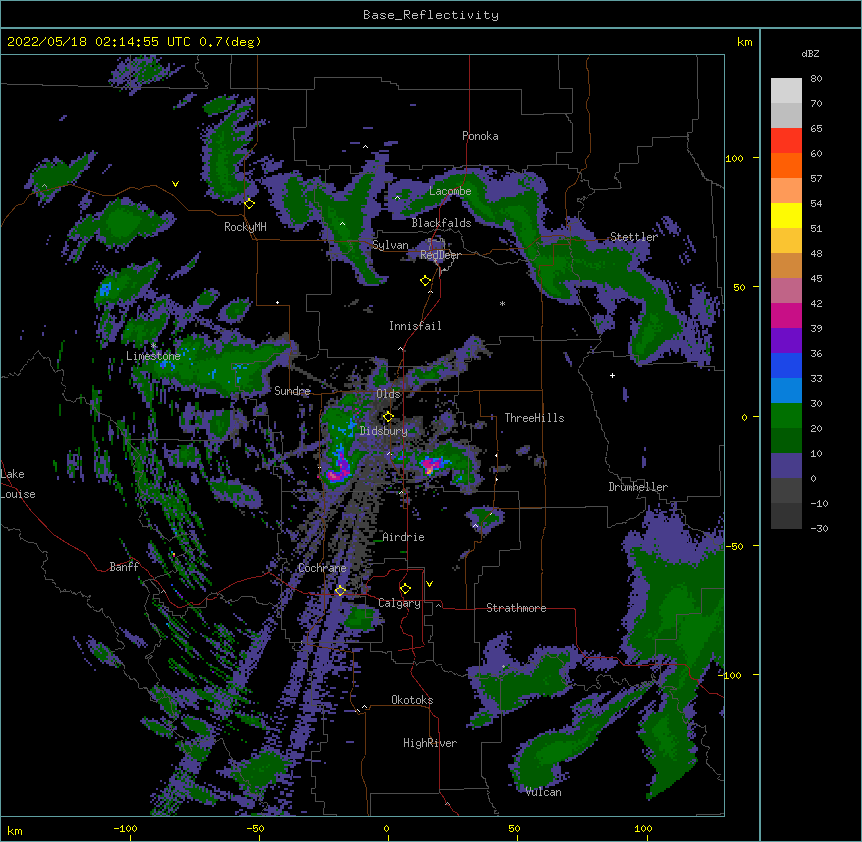The height and width of the screenshot is (842, 862).
Task: Click the RockyMH label
Action: click(x=245, y=227)
